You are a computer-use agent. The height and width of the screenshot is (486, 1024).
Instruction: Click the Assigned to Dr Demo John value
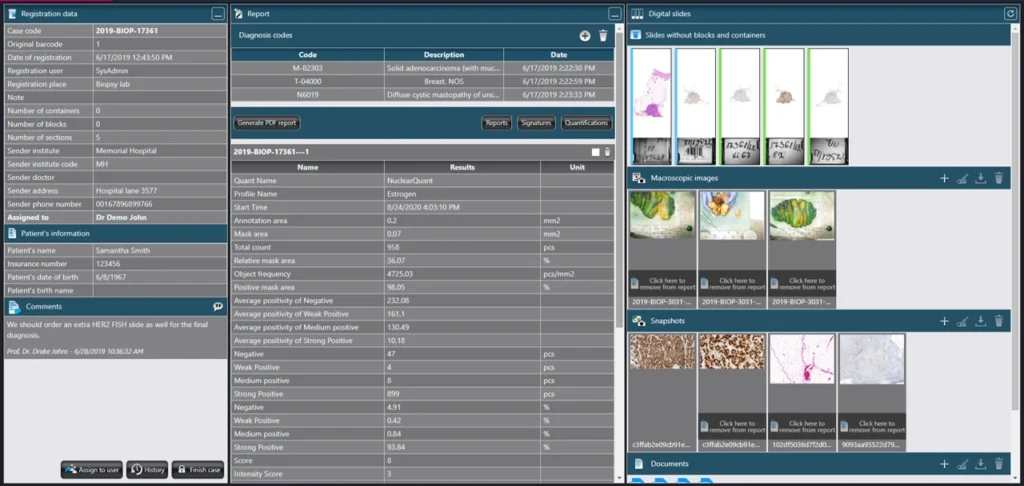[121, 218]
